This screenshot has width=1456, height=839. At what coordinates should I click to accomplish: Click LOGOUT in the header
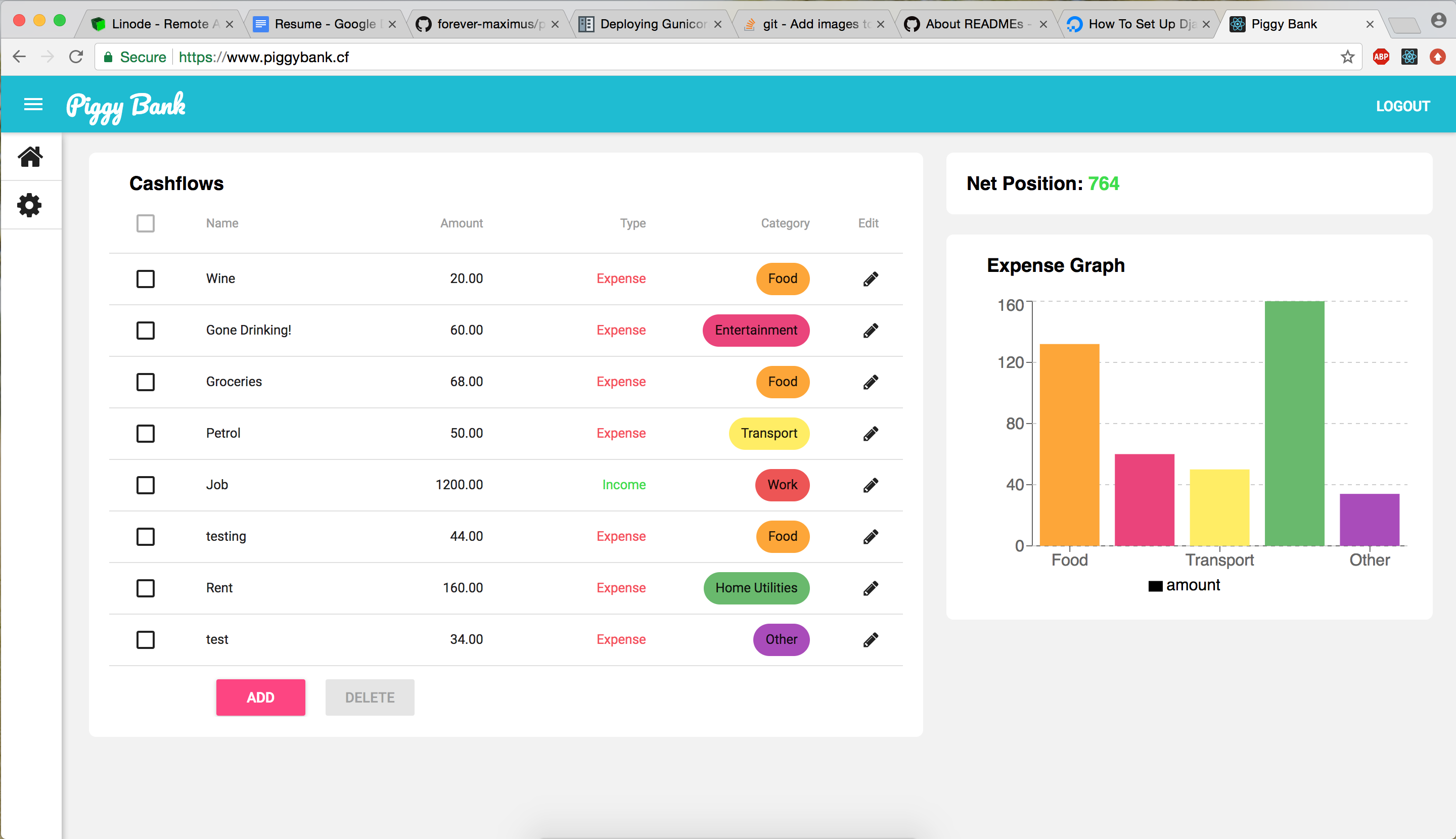(1402, 106)
